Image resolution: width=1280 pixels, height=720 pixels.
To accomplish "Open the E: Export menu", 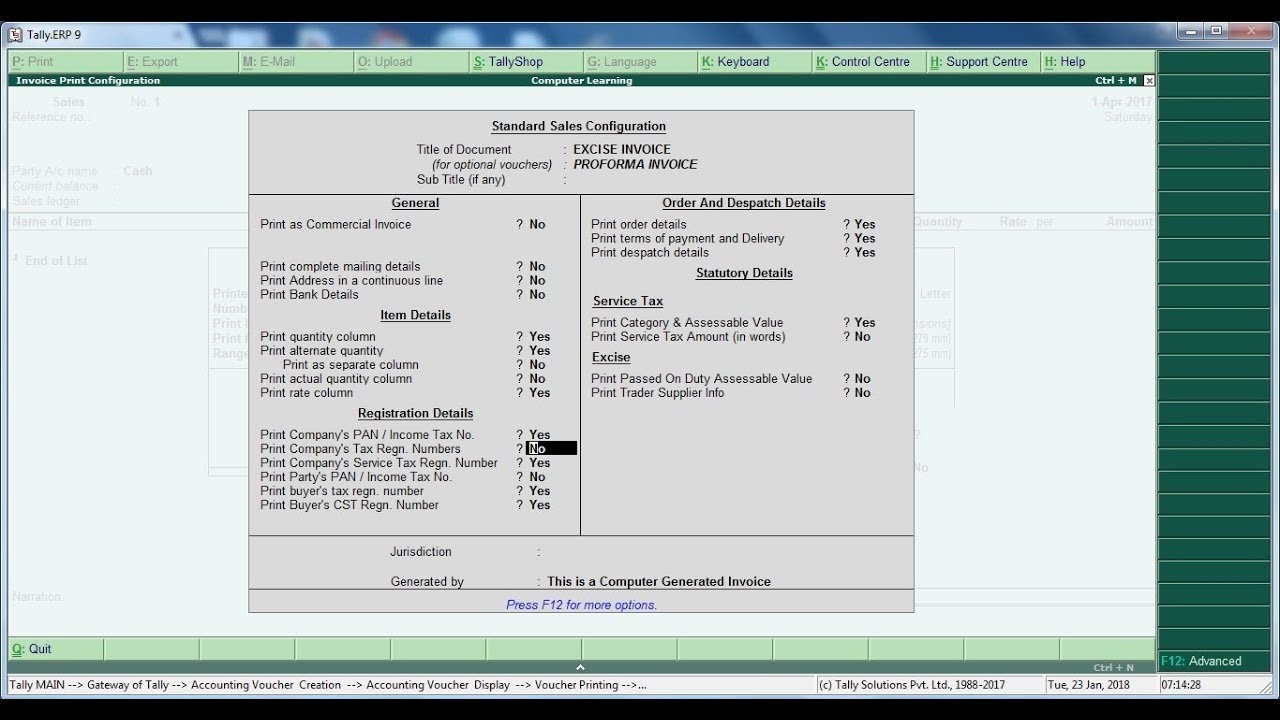I will [181, 62].
